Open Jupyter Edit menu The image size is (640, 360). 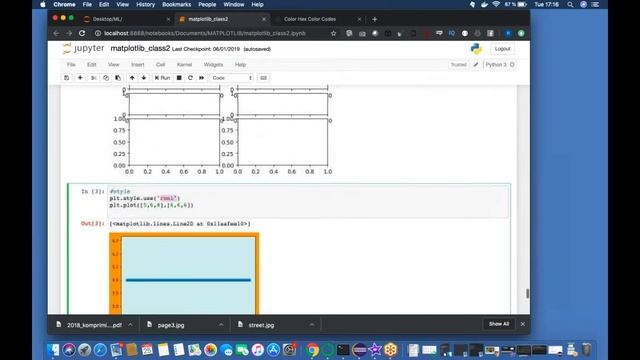(x=91, y=64)
